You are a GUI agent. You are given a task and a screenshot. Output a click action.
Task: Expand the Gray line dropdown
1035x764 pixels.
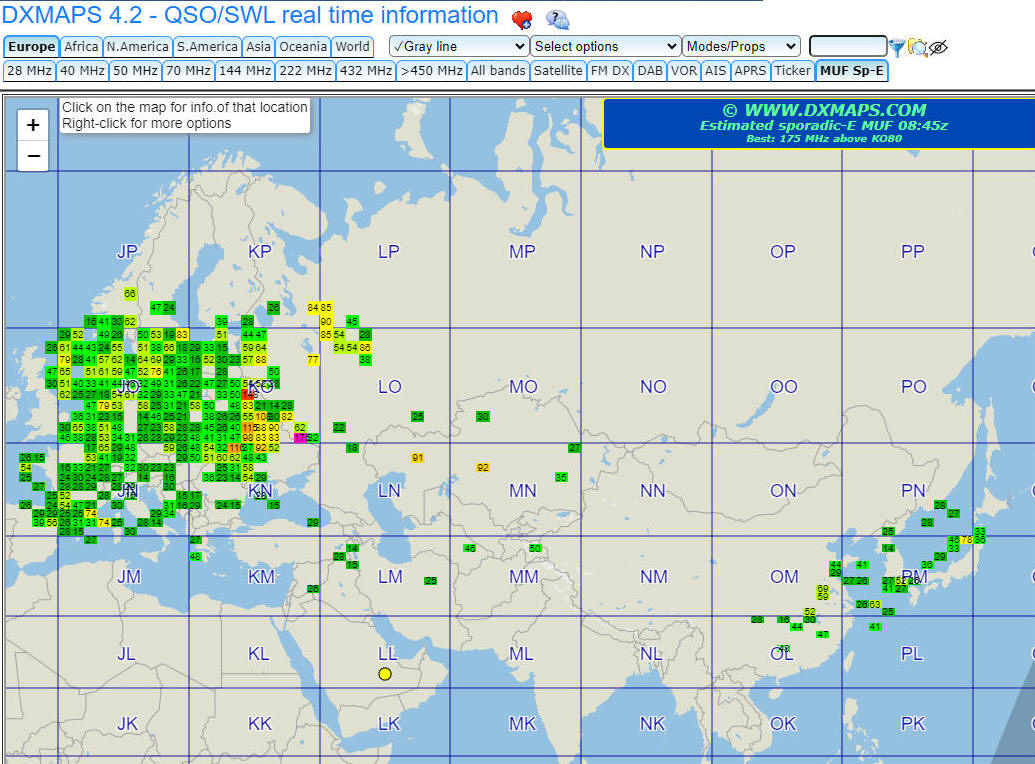tap(459, 46)
